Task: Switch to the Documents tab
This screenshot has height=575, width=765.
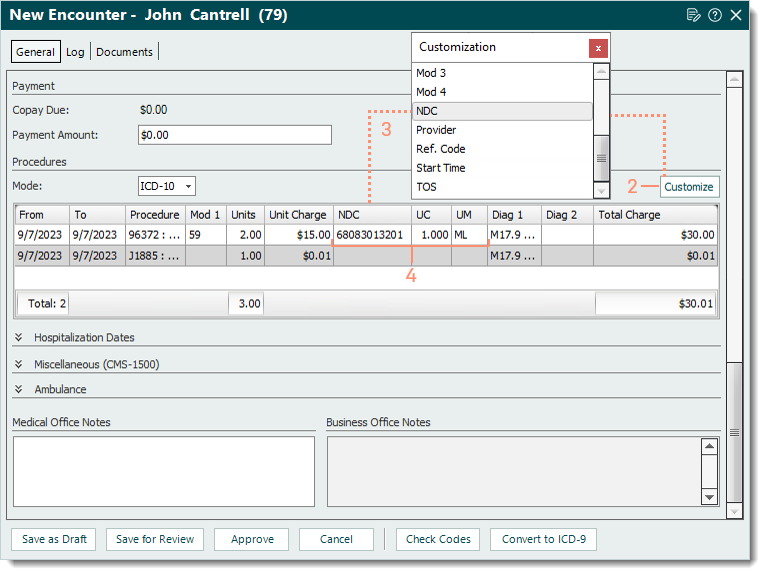Action: 124,52
